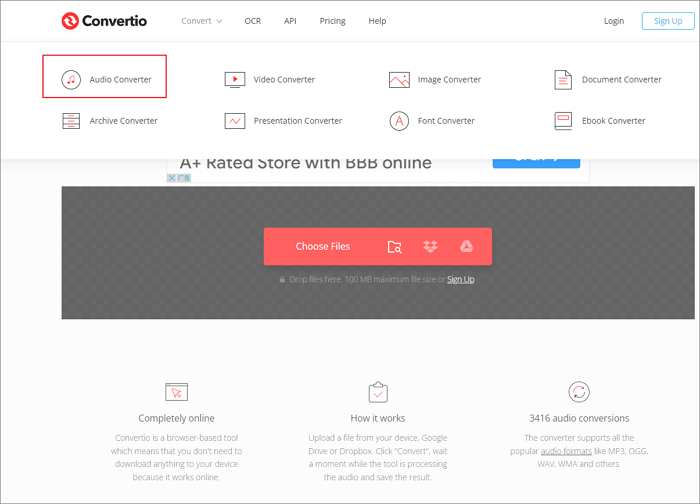Expand the Convert dropdown menu

201,21
